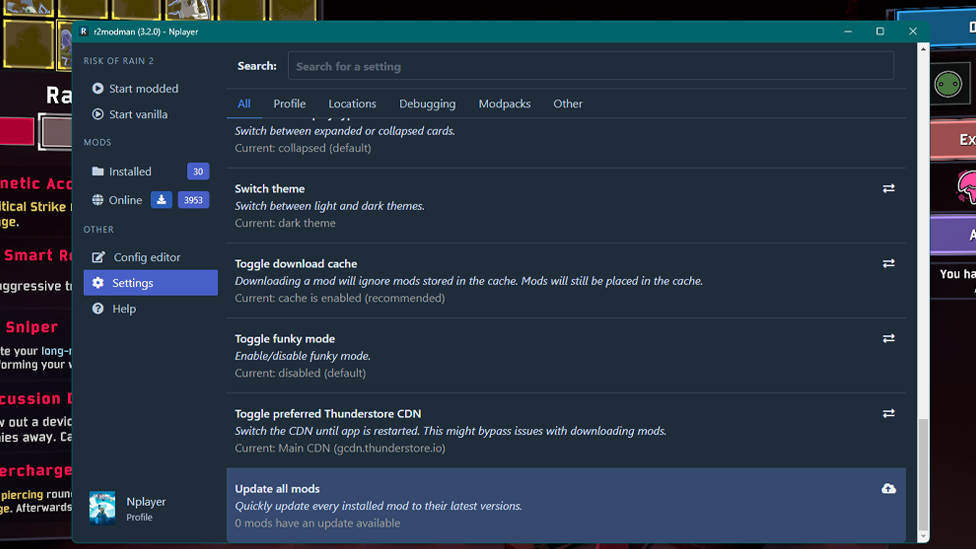The image size is (976, 549).
Task: Click the Switch theme setting title
Action: [270, 189]
